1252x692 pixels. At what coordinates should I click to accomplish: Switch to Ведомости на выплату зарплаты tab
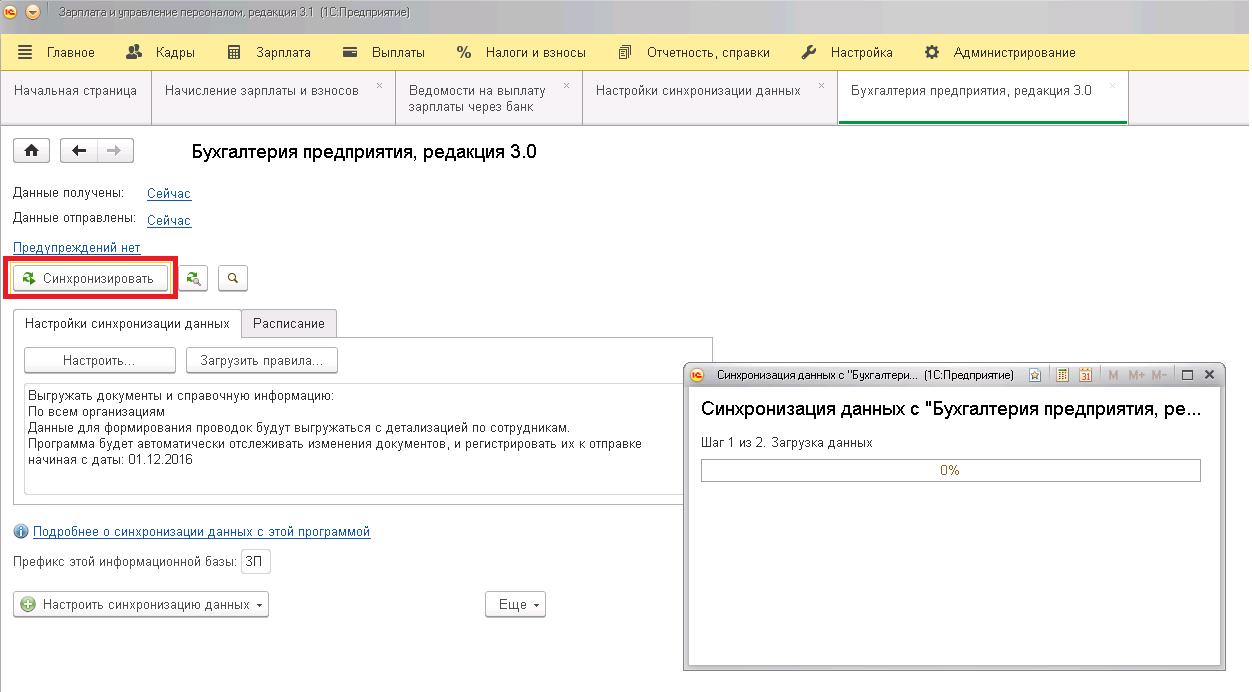(475, 98)
